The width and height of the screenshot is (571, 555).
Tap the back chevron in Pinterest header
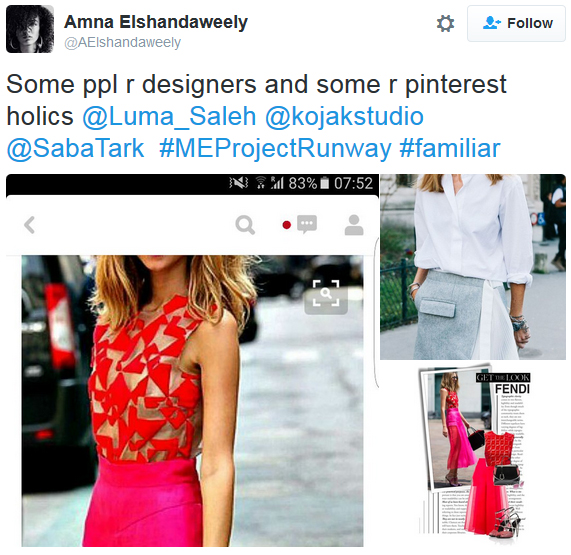(x=30, y=225)
